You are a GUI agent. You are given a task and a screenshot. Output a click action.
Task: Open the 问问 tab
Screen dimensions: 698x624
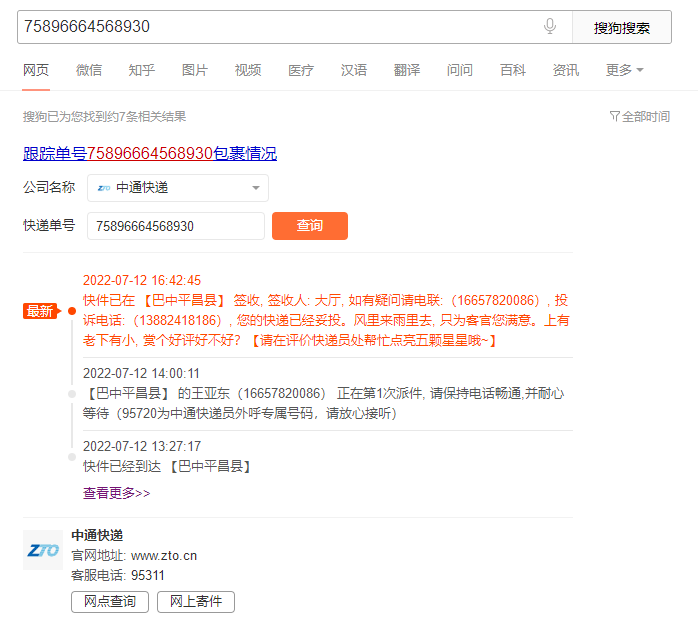point(460,70)
